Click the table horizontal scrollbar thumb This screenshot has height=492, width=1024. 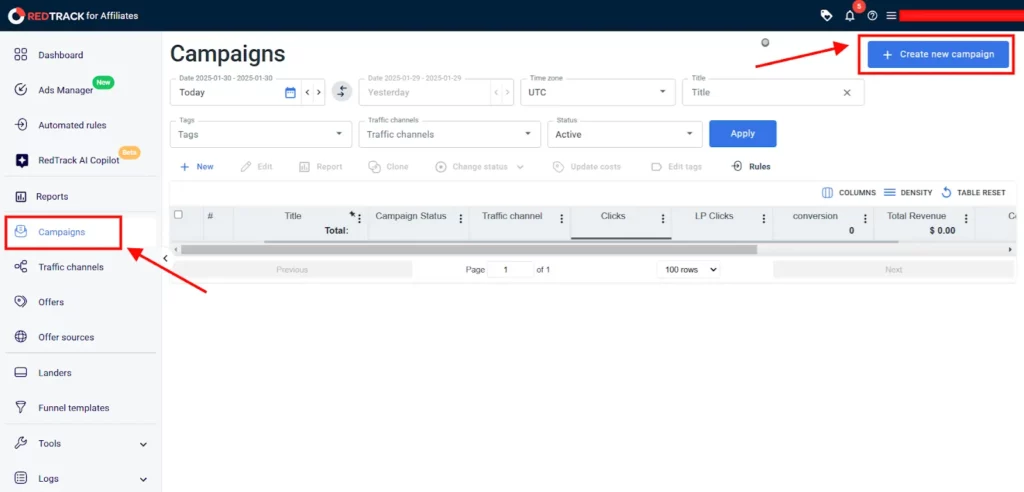tap(469, 250)
